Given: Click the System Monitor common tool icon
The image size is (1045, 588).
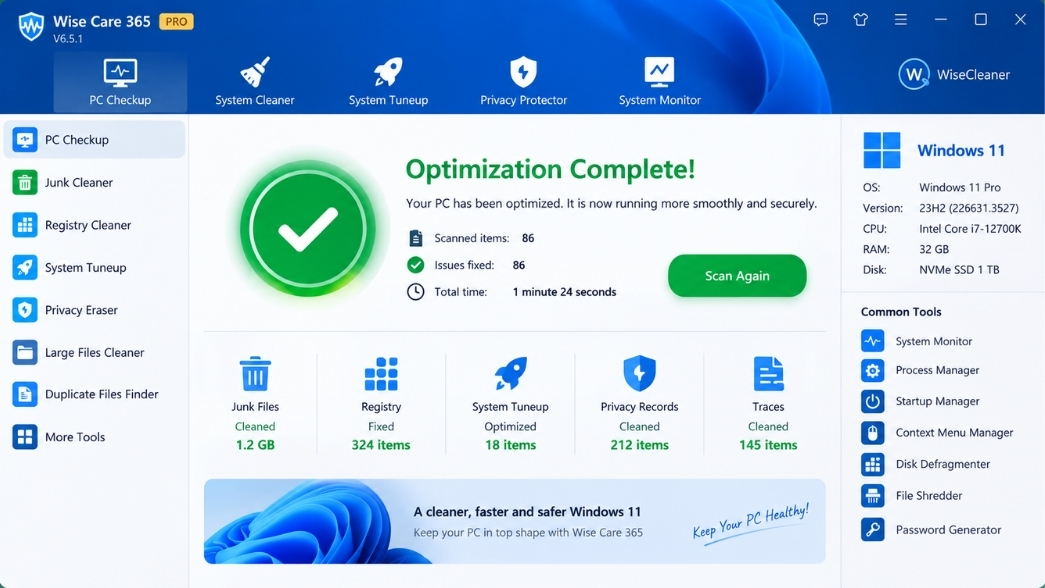Looking at the screenshot, I should coord(872,341).
